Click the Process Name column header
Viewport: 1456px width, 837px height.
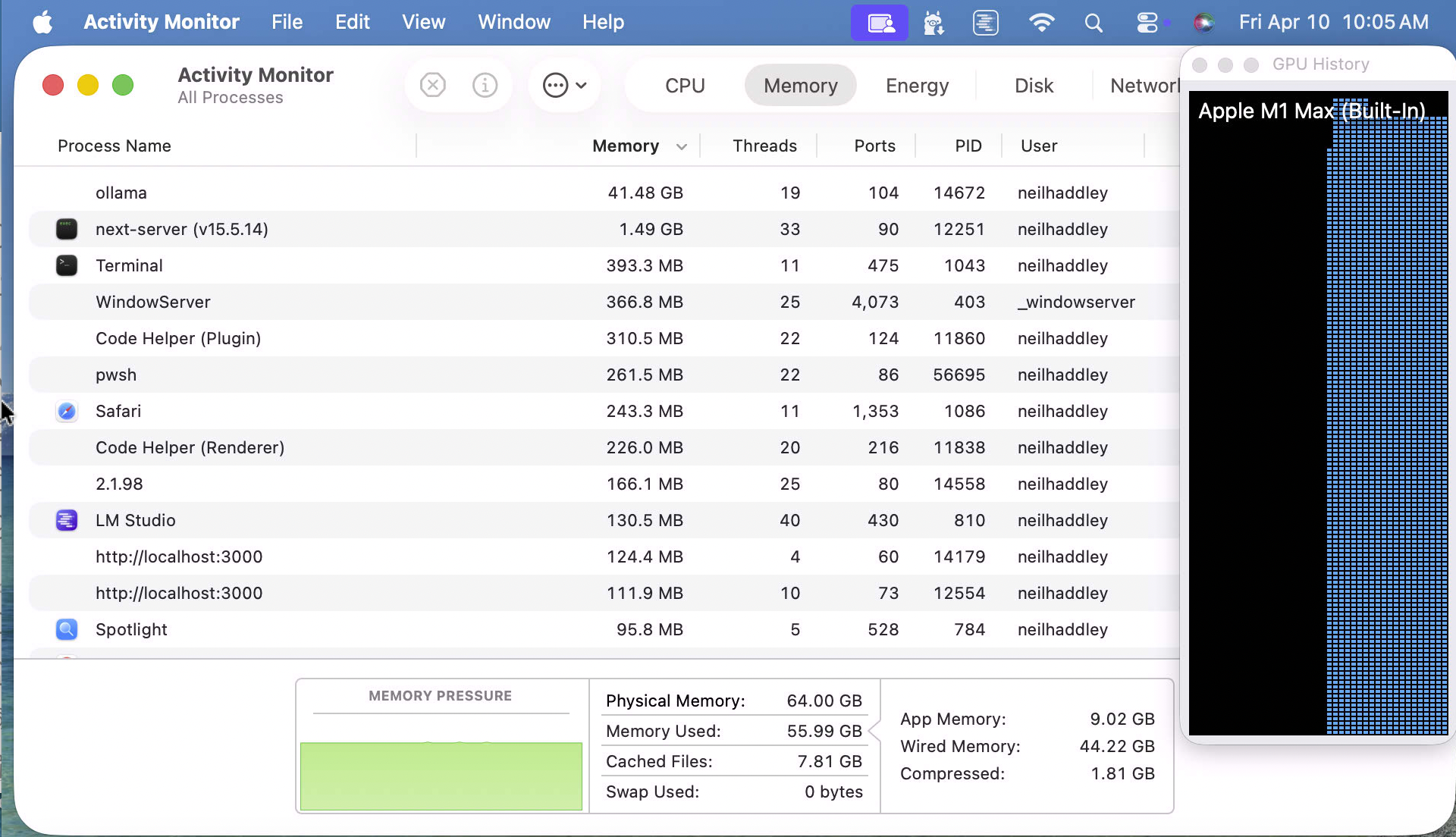pyautogui.click(x=114, y=146)
